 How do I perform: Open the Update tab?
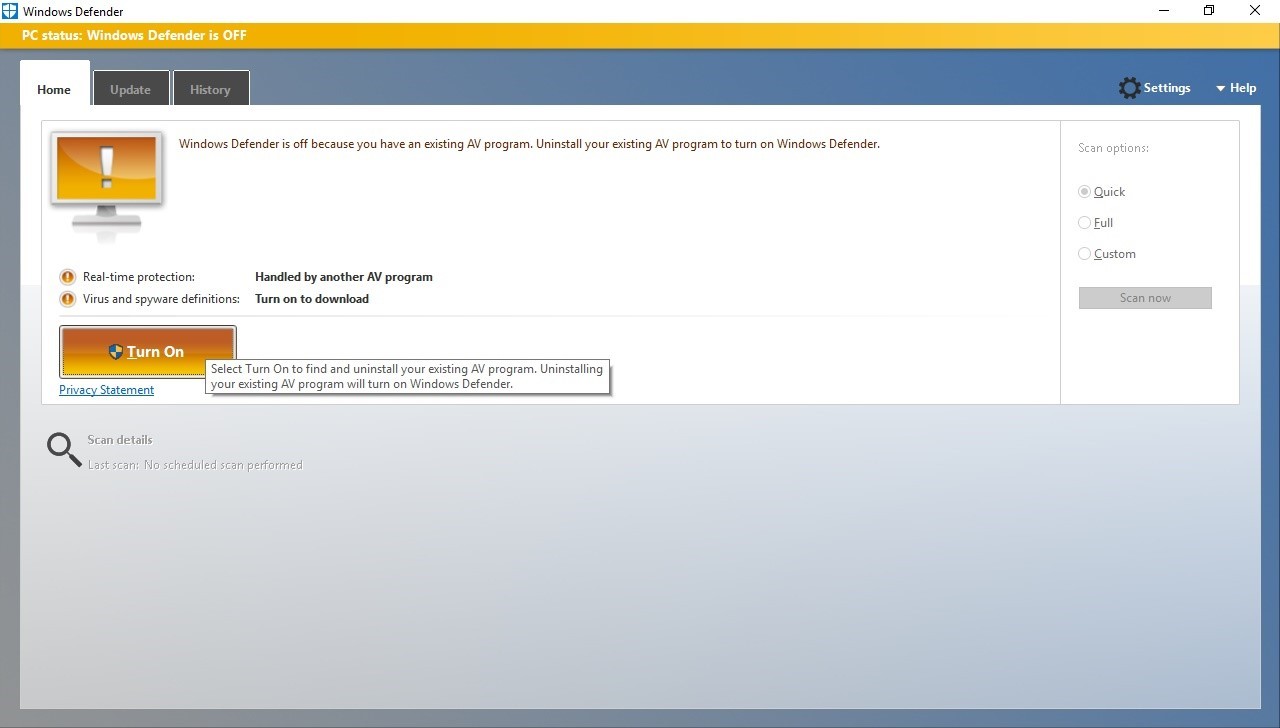click(130, 89)
